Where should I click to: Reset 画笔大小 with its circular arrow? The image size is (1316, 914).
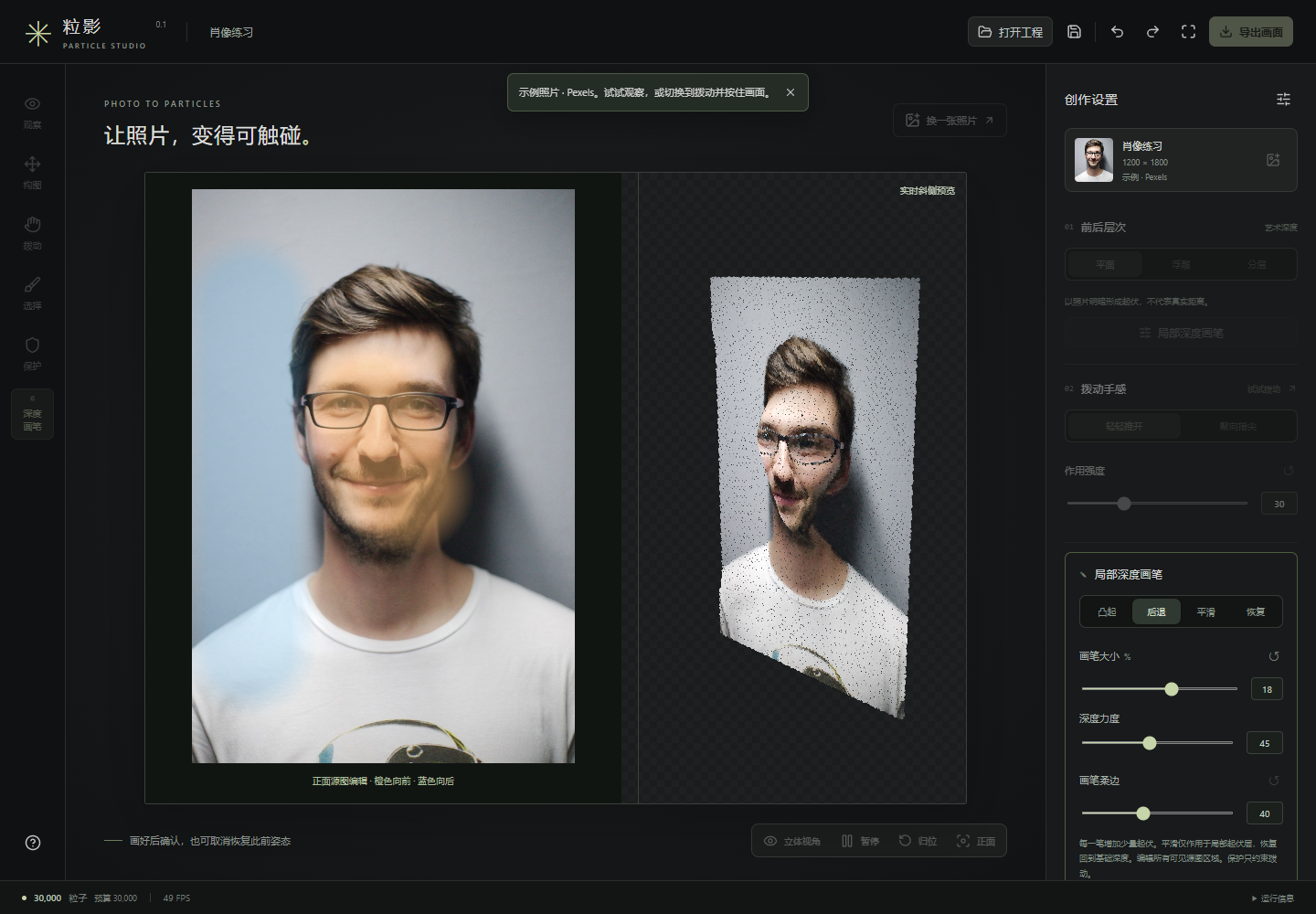pyautogui.click(x=1274, y=656)
